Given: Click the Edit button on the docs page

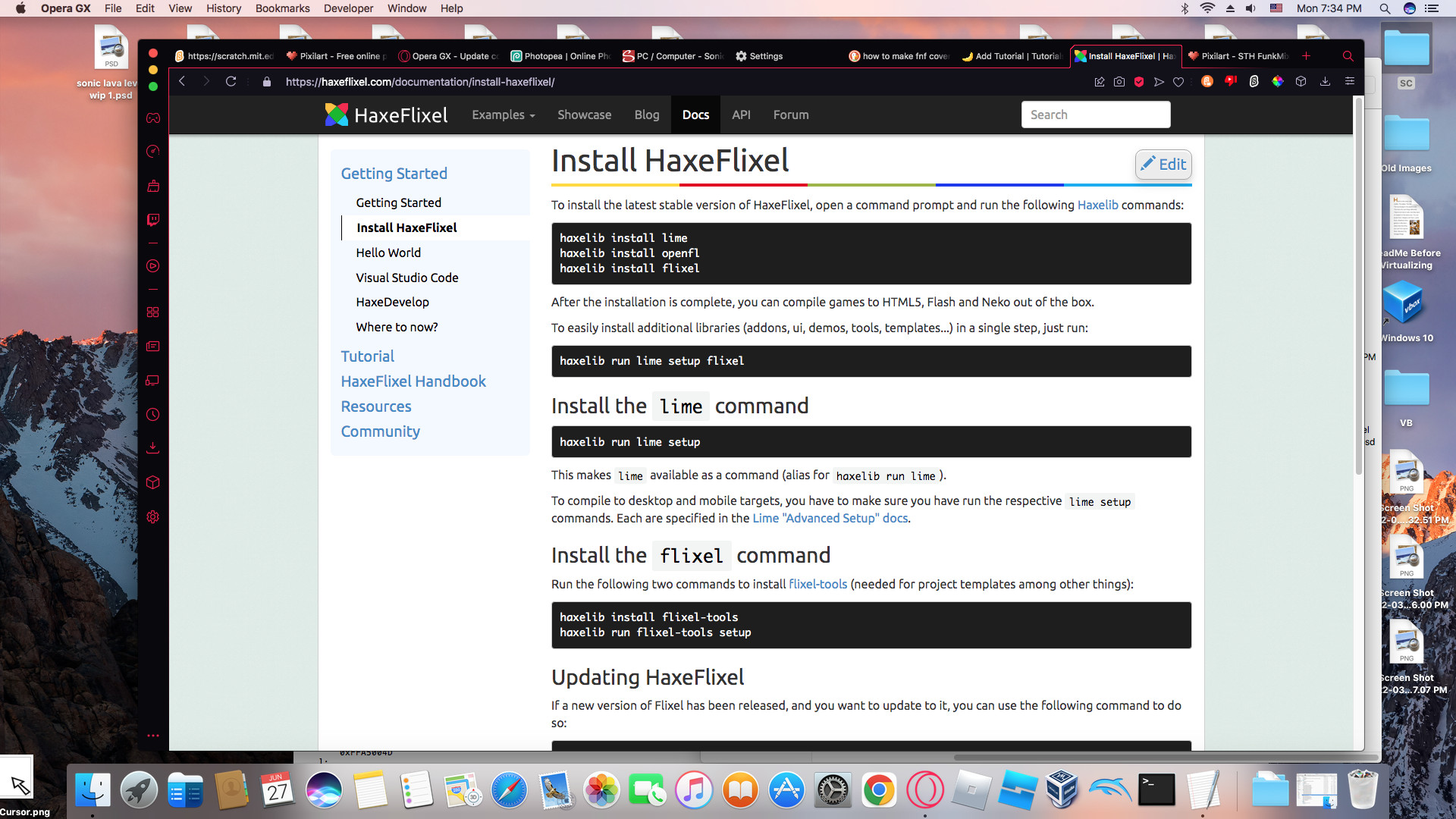Looking at the screenshot, I should pyautogui.click(x=1163, y=165).
